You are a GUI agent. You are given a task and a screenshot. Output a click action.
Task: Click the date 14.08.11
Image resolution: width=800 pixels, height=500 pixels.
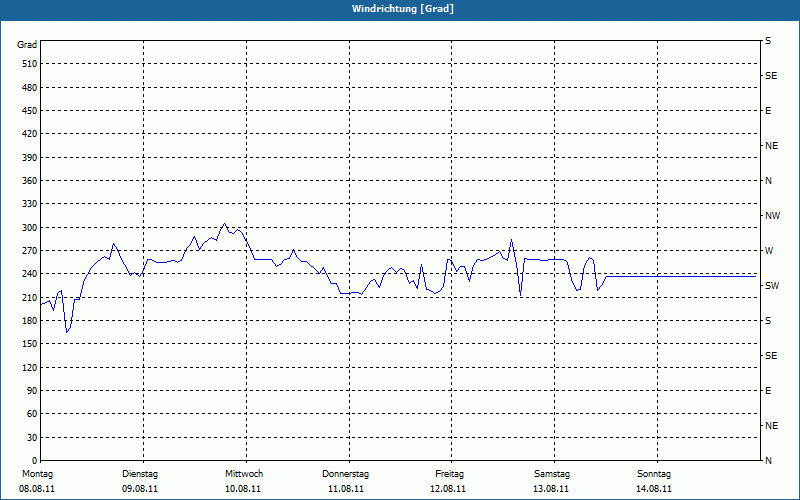pos(654,489)
